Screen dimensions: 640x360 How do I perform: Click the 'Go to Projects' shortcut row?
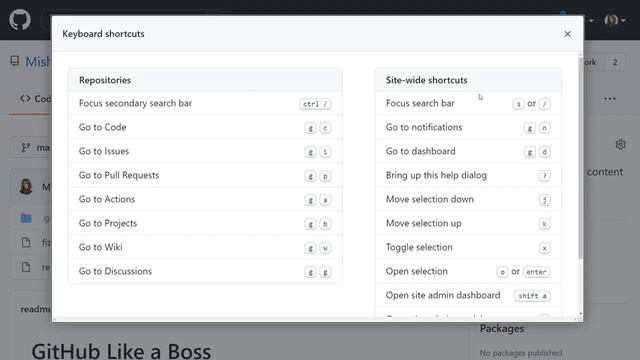205,223
